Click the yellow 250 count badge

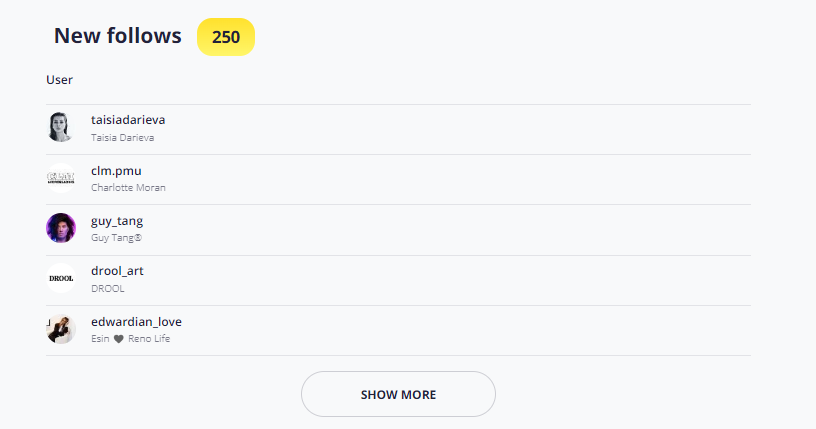[226, 37]
